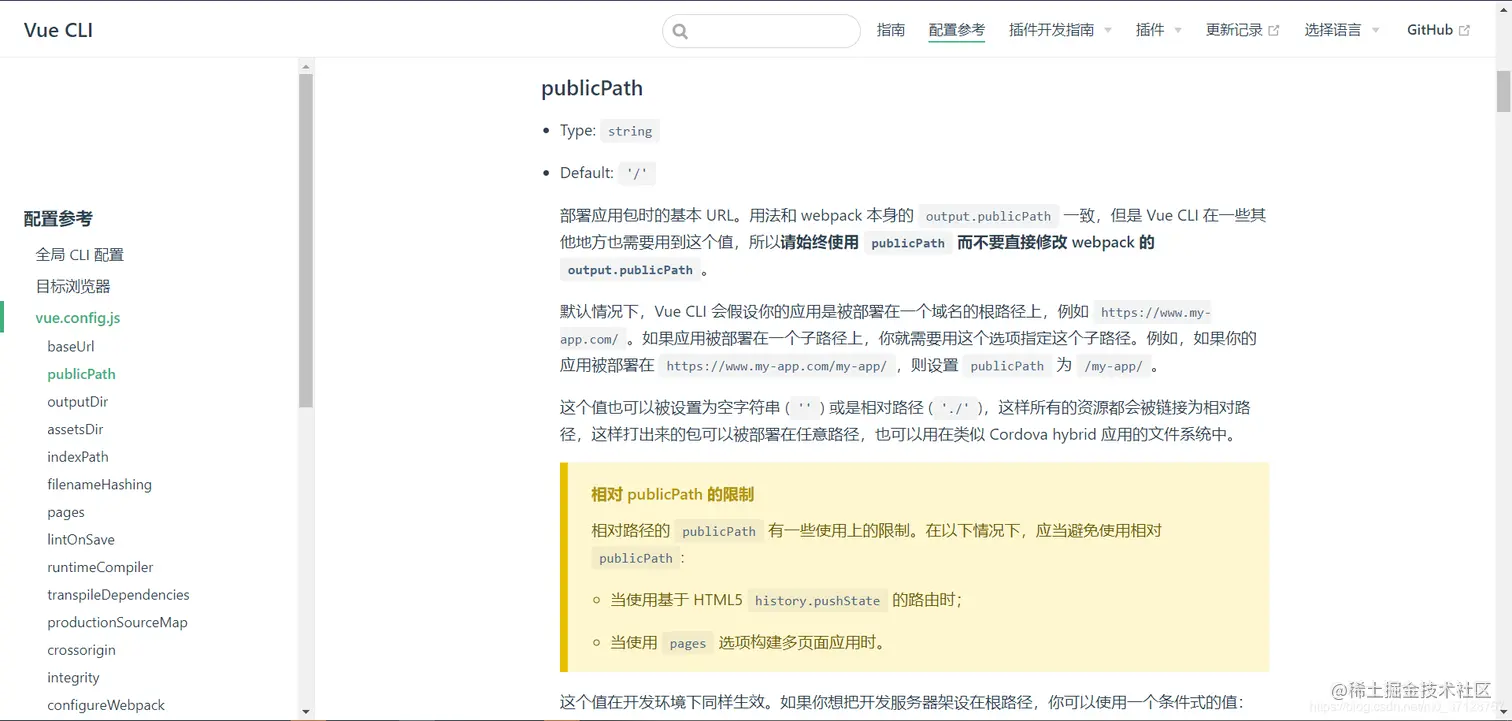The height and width of the screenshot is (721, 1512).
Task: Switch to the 指南 navigation item
Action: (891, 29)
